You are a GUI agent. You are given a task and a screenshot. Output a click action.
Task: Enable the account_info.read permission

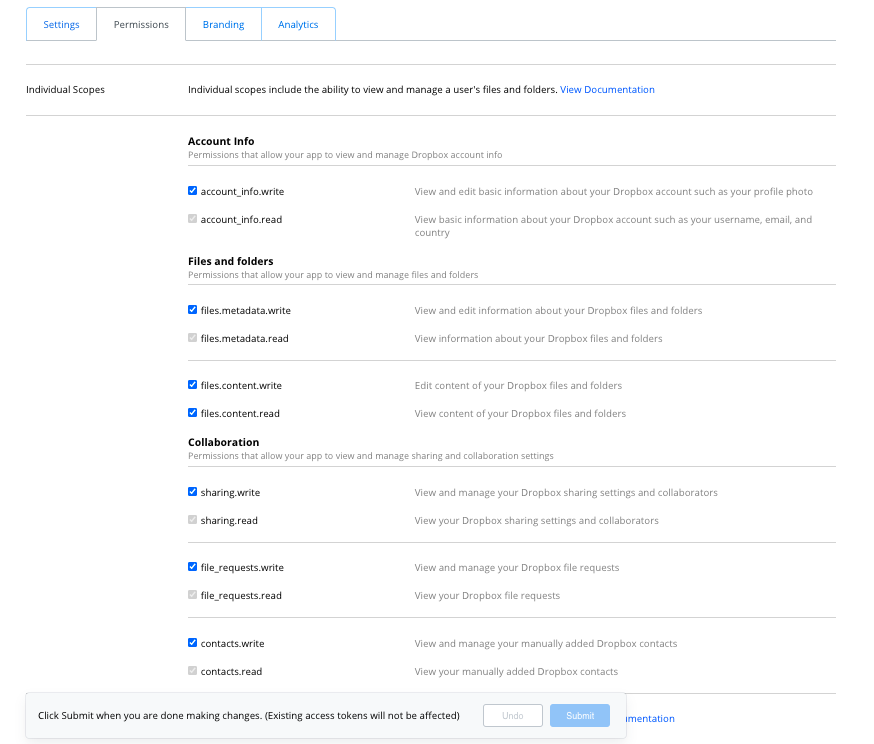tap(192, 218)
